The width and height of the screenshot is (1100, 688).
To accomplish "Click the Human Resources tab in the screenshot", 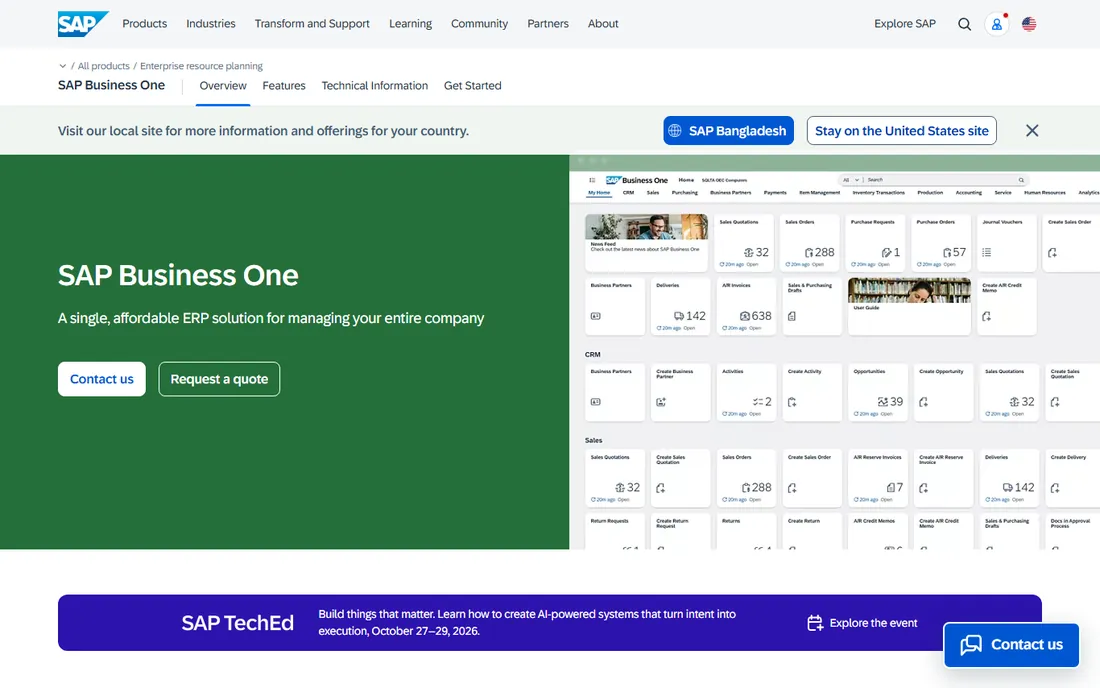I will [1044, 192].
